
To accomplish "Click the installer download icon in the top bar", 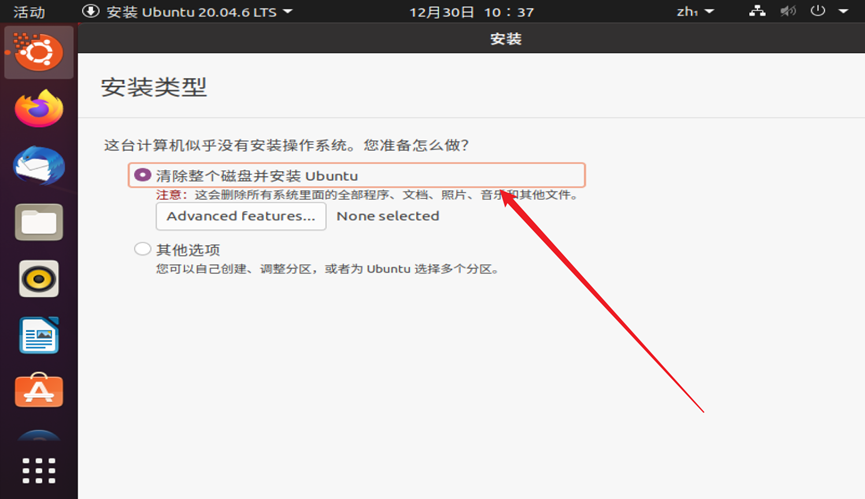I will coord(90,11).
